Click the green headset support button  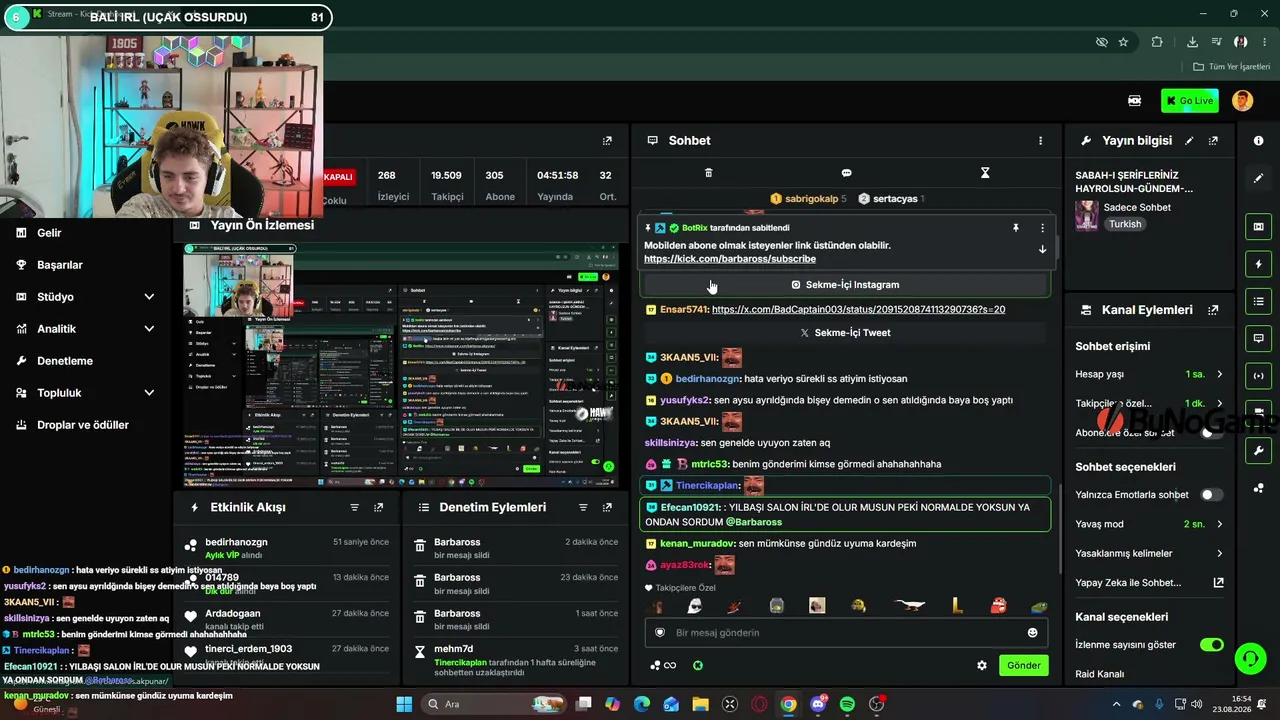click(x=1250, y=658)
